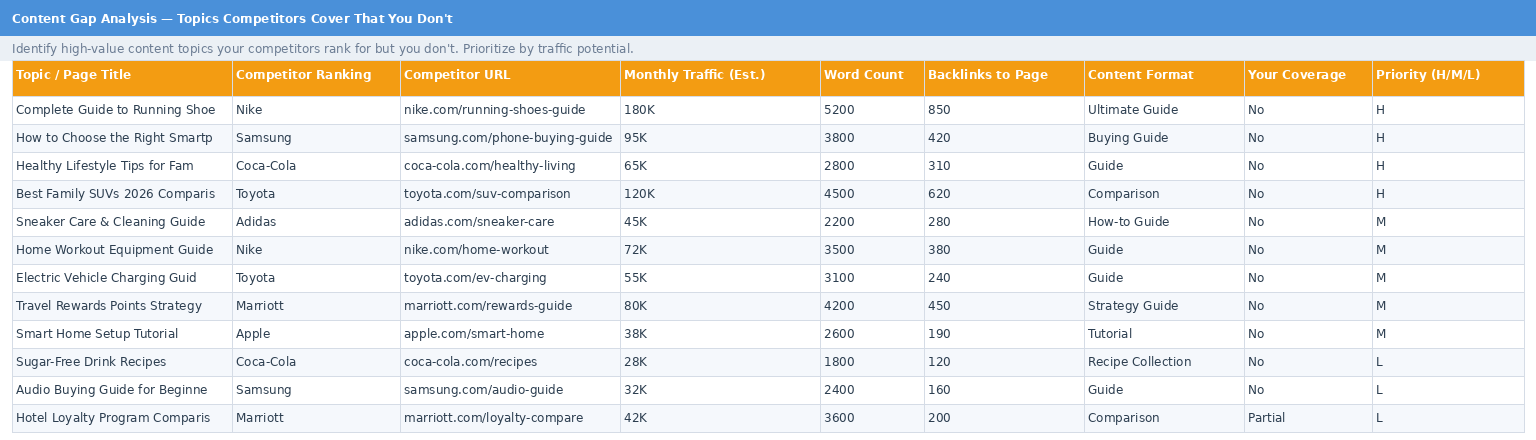Select the samsung.com/audio-guide URL cell
This screenshot has height=440, width=1536.
(510, 390)
